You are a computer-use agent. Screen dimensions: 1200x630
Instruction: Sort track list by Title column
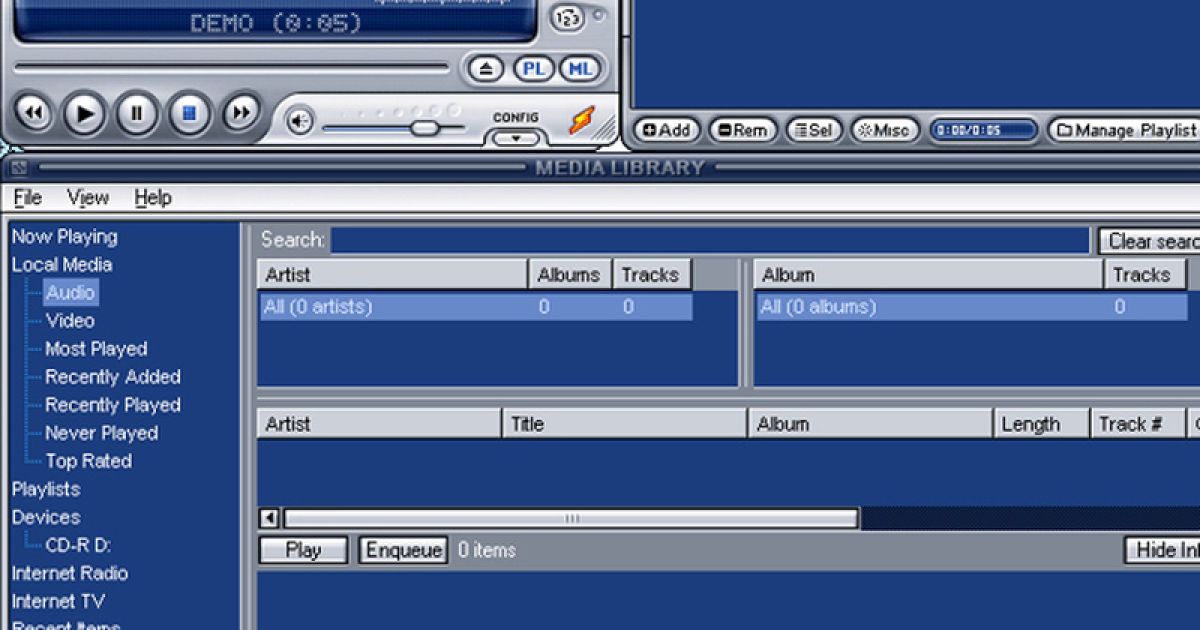[625, 424]
